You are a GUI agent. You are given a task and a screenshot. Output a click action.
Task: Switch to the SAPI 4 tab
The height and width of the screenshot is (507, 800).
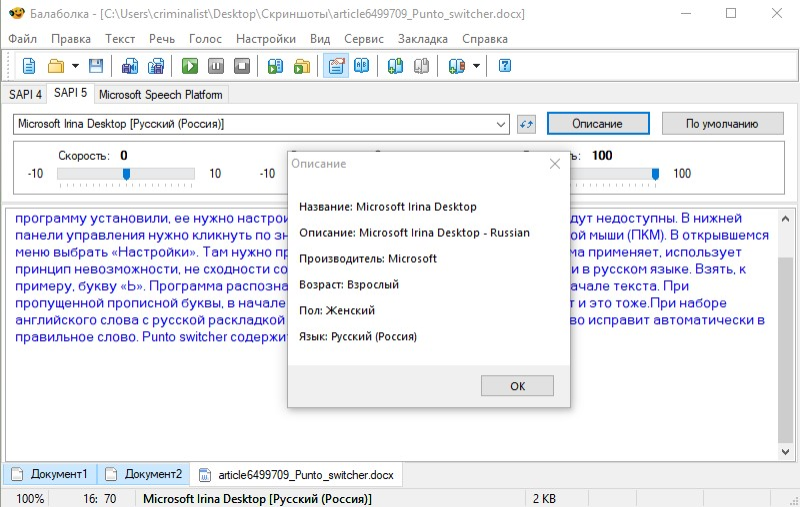coord(25,94)
